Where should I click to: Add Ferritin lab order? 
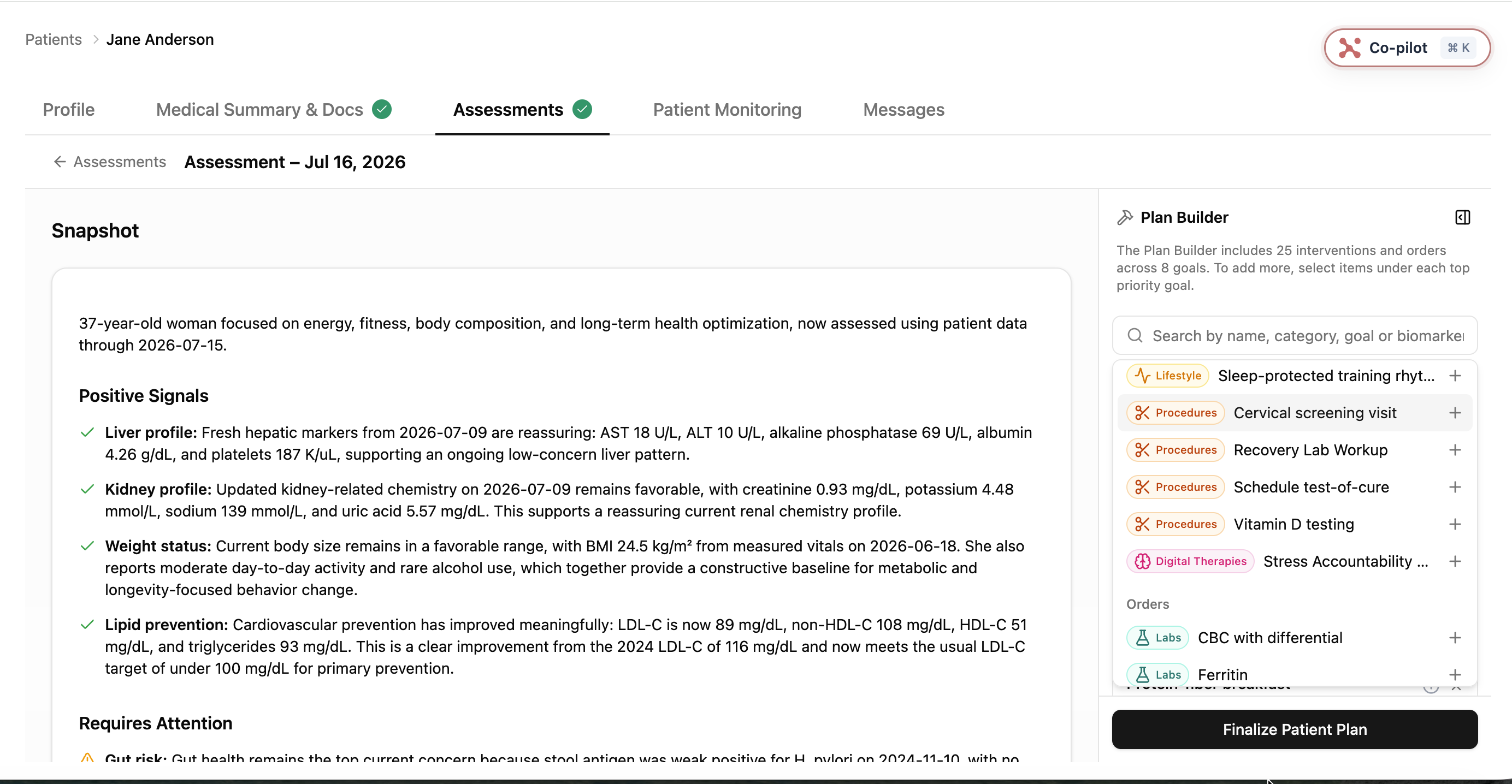point(1455,675)
